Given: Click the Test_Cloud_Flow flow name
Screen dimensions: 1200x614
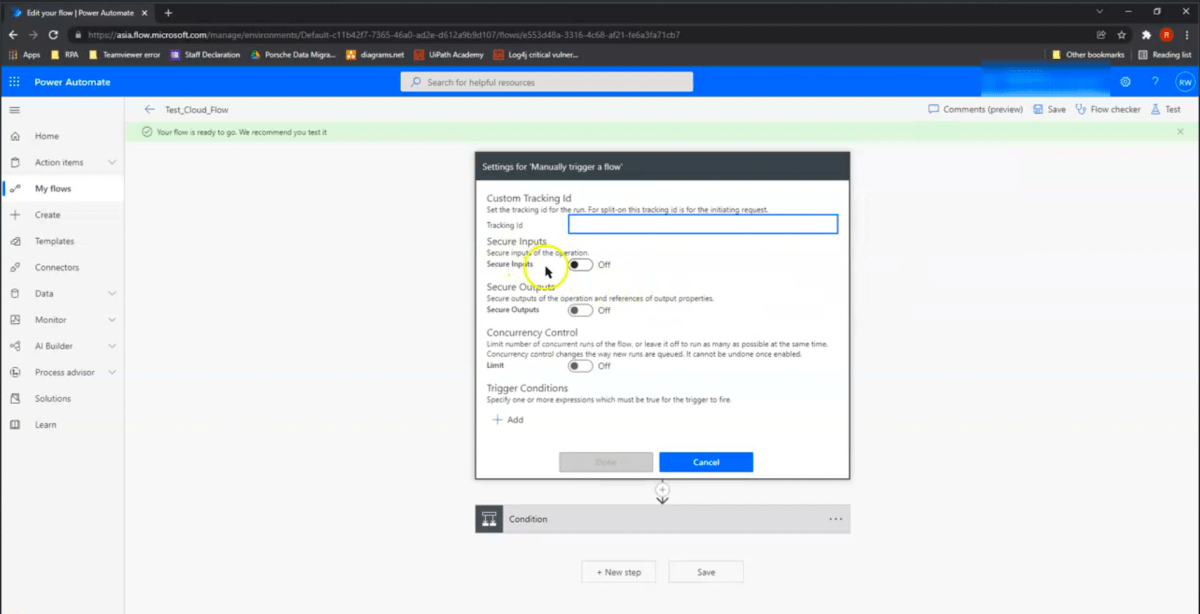Looking at the screenshot, I should (197, 110).
